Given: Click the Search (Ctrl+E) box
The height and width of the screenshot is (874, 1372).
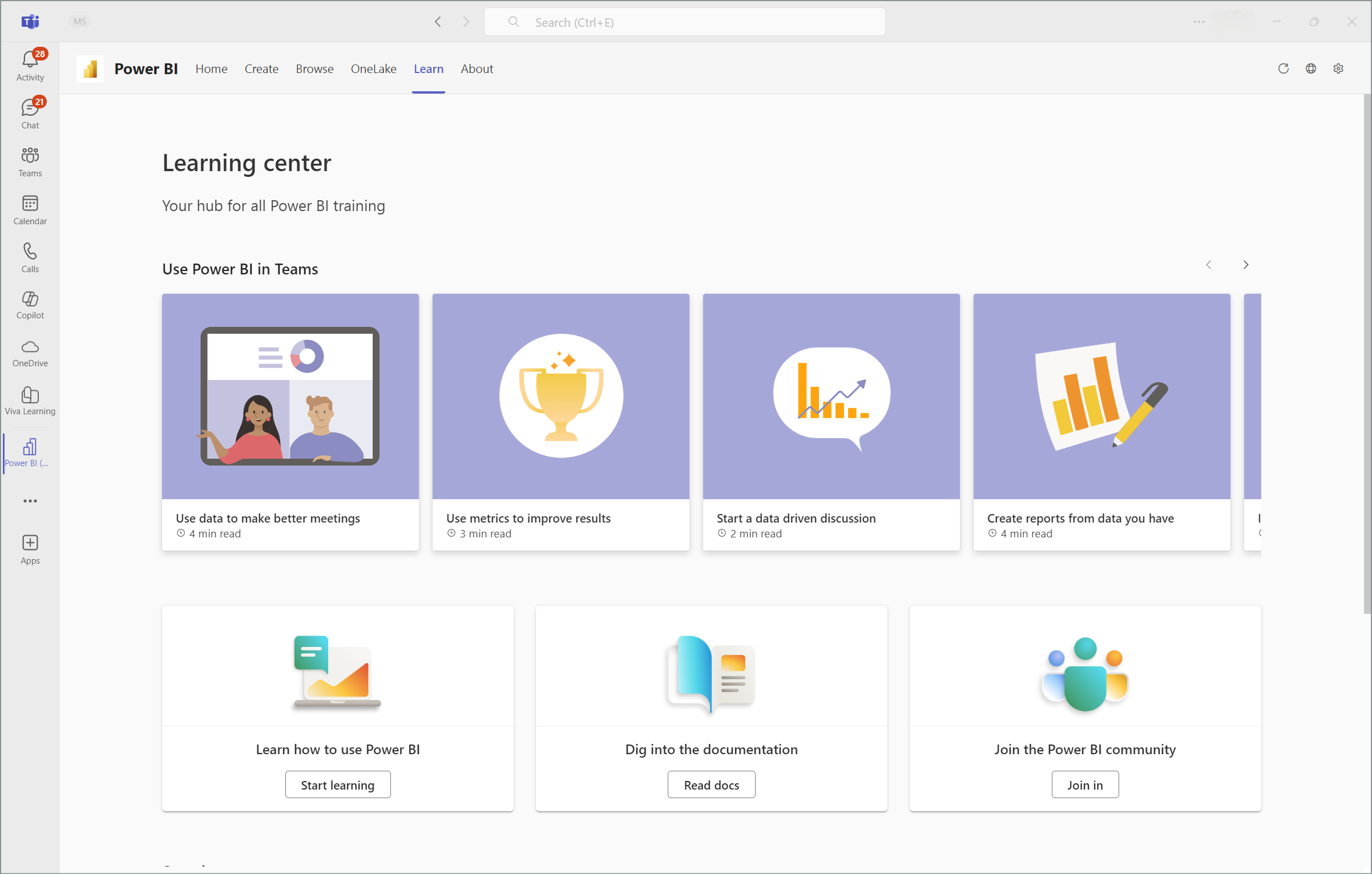Looking at the screenshot, I should click(685, 22).
